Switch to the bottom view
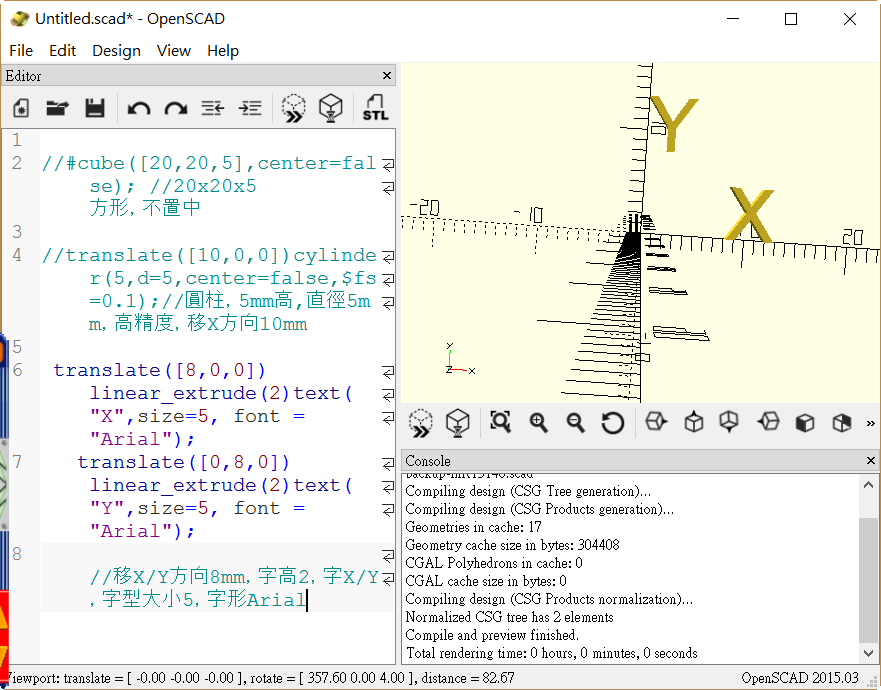The image size is (881, 690). tap(729, 422)
